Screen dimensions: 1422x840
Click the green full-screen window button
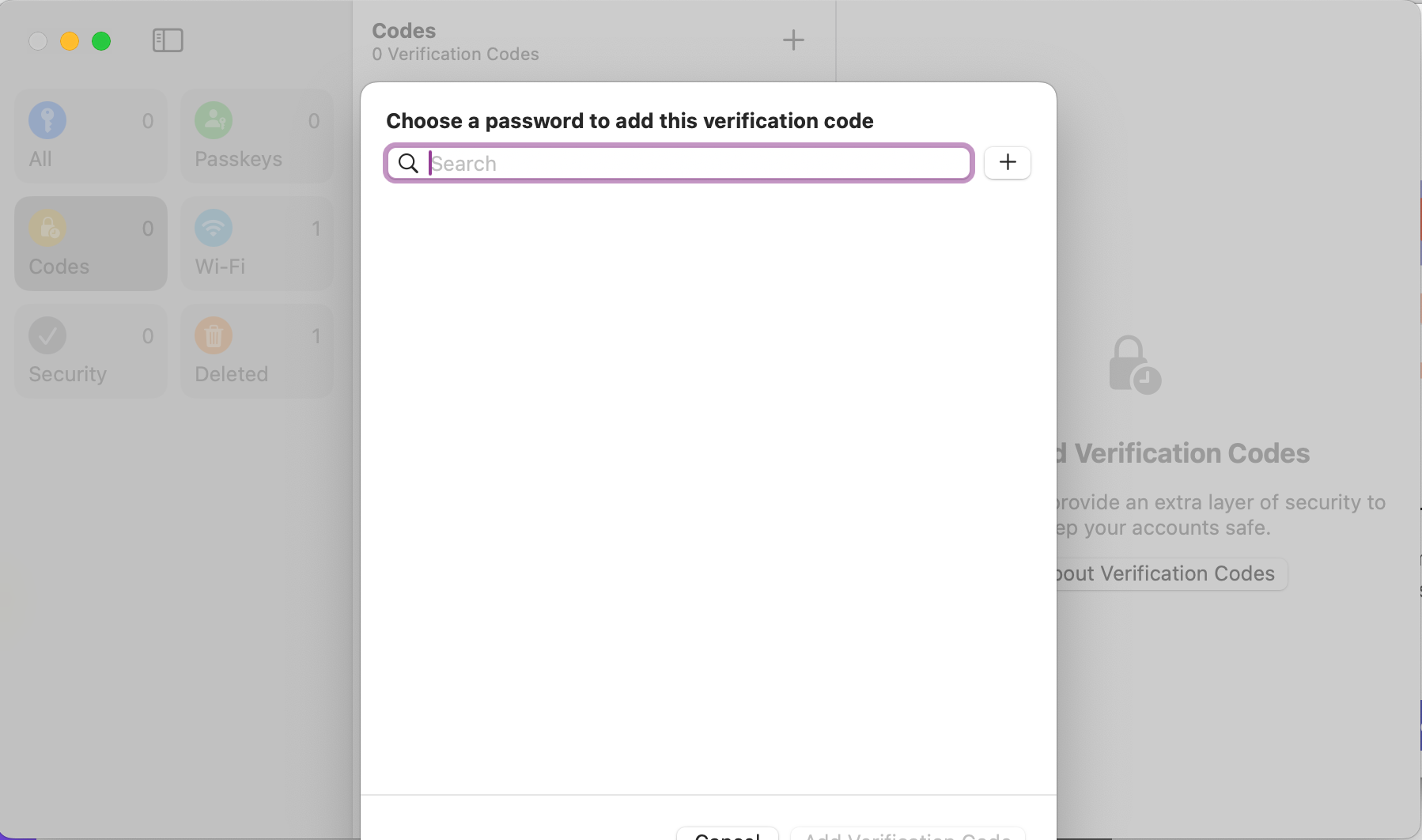pos(101,41)
